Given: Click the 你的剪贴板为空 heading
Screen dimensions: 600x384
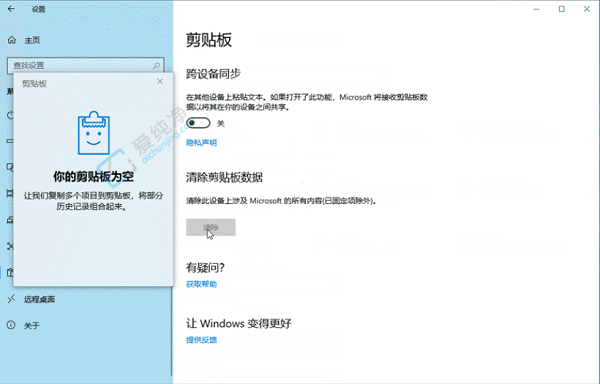Looking at the screenshot, I should (x=93, y=177).
